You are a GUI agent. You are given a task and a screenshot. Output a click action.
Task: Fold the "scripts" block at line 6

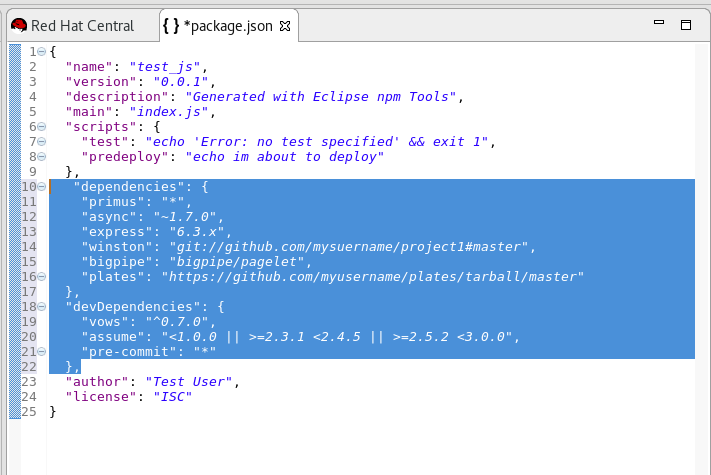point(42,126)
